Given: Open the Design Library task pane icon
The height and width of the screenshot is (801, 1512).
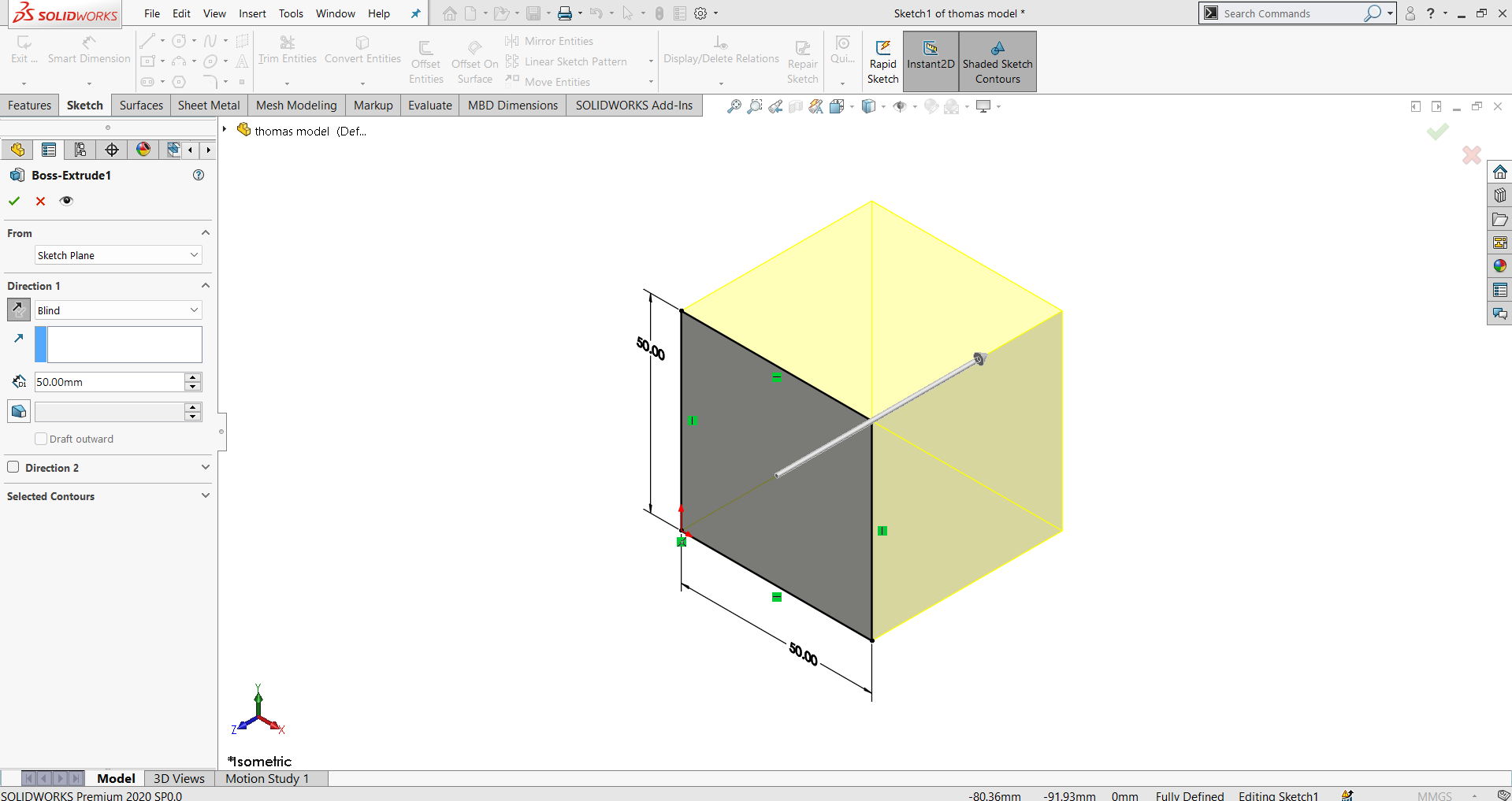Looking at the screenshot, I should pyautogui.click(x=1500, y=195).
